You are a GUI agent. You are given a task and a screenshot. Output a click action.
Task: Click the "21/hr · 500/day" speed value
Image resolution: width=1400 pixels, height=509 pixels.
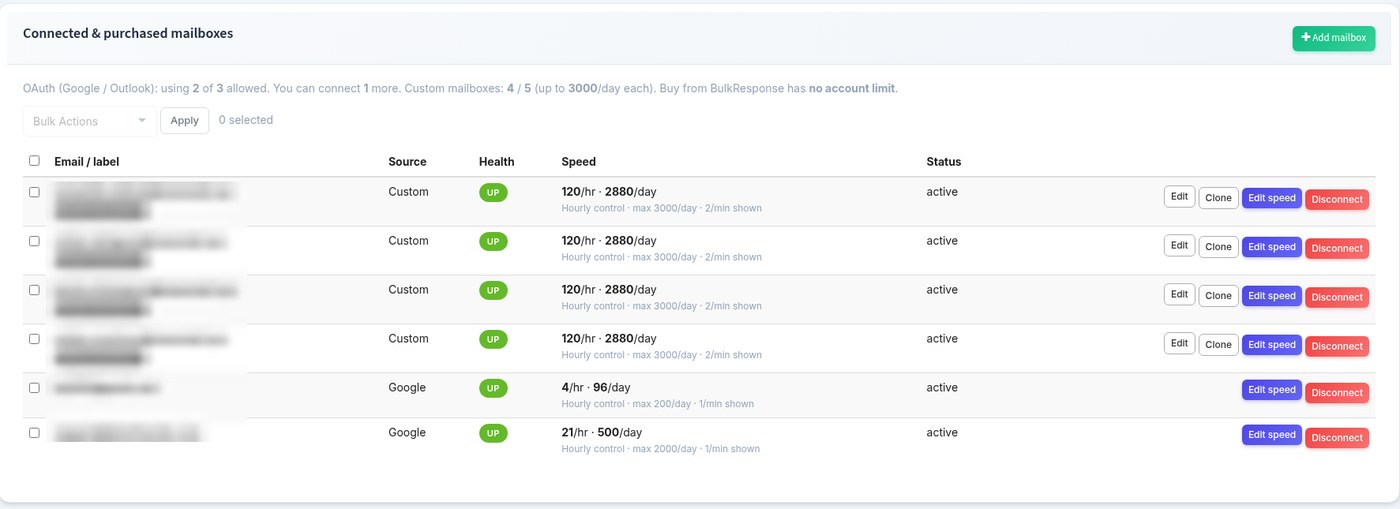pos(602,432)
